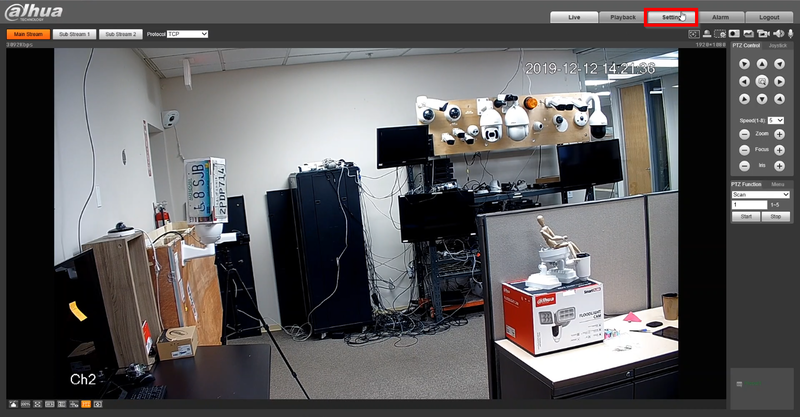This screenshot has height=417, width=800.
Task: Open the Speed(1-8) dropdown
Action: [776, 120]
